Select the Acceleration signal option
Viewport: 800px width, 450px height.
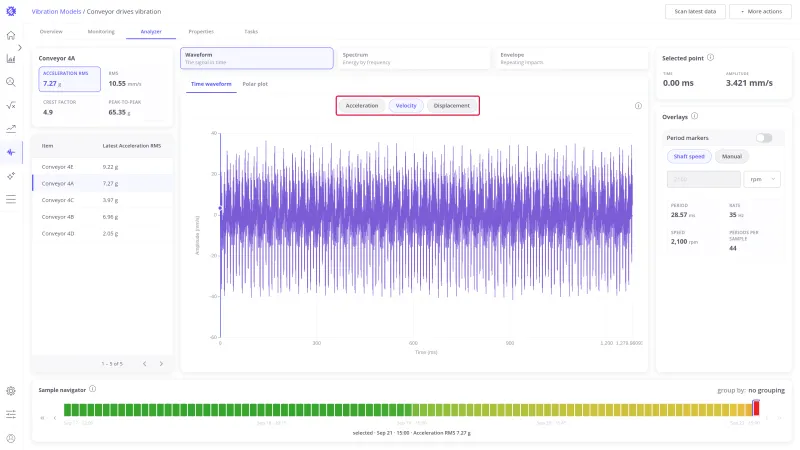(362, 106)
